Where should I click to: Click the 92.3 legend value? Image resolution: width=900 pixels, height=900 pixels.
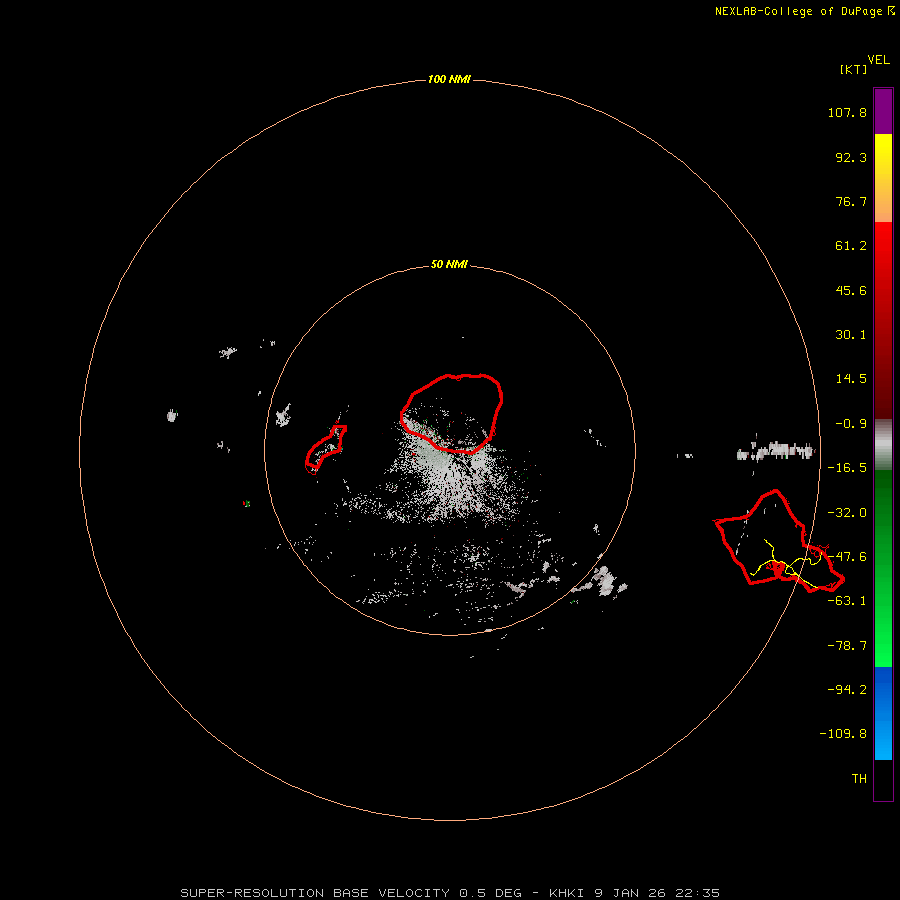click(x=851, y=157)
